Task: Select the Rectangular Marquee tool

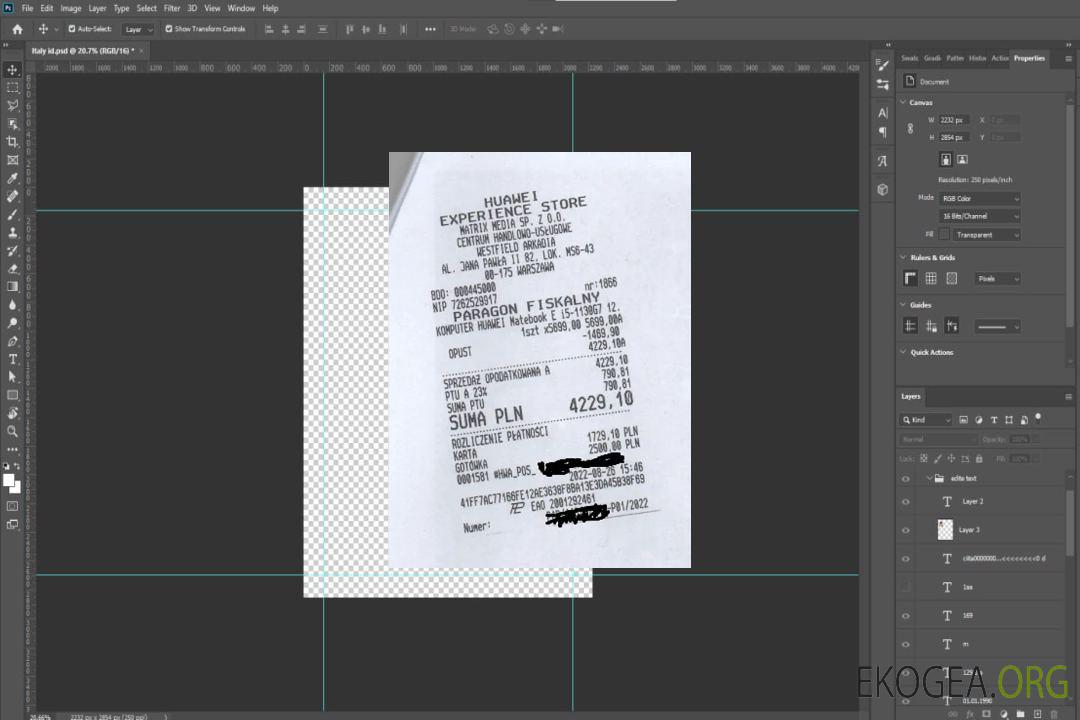Action: [x=12, y=88]
